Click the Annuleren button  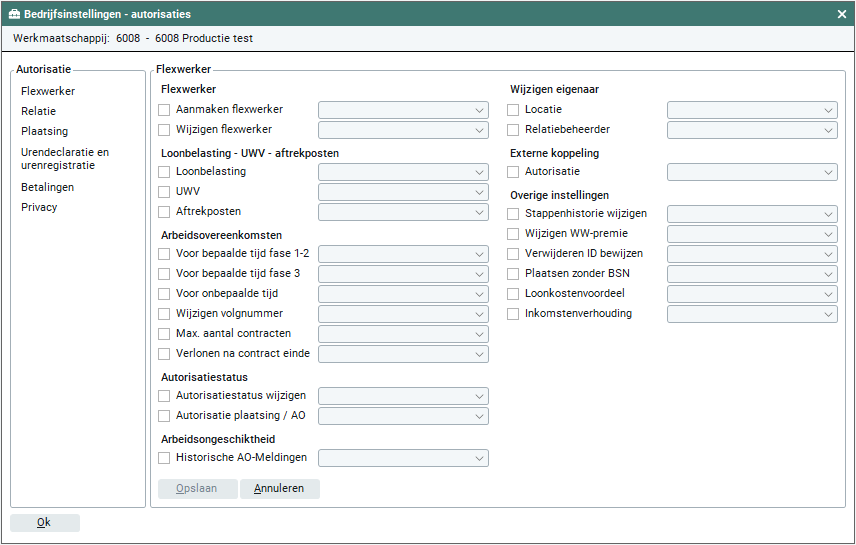(x=279, y=489)
